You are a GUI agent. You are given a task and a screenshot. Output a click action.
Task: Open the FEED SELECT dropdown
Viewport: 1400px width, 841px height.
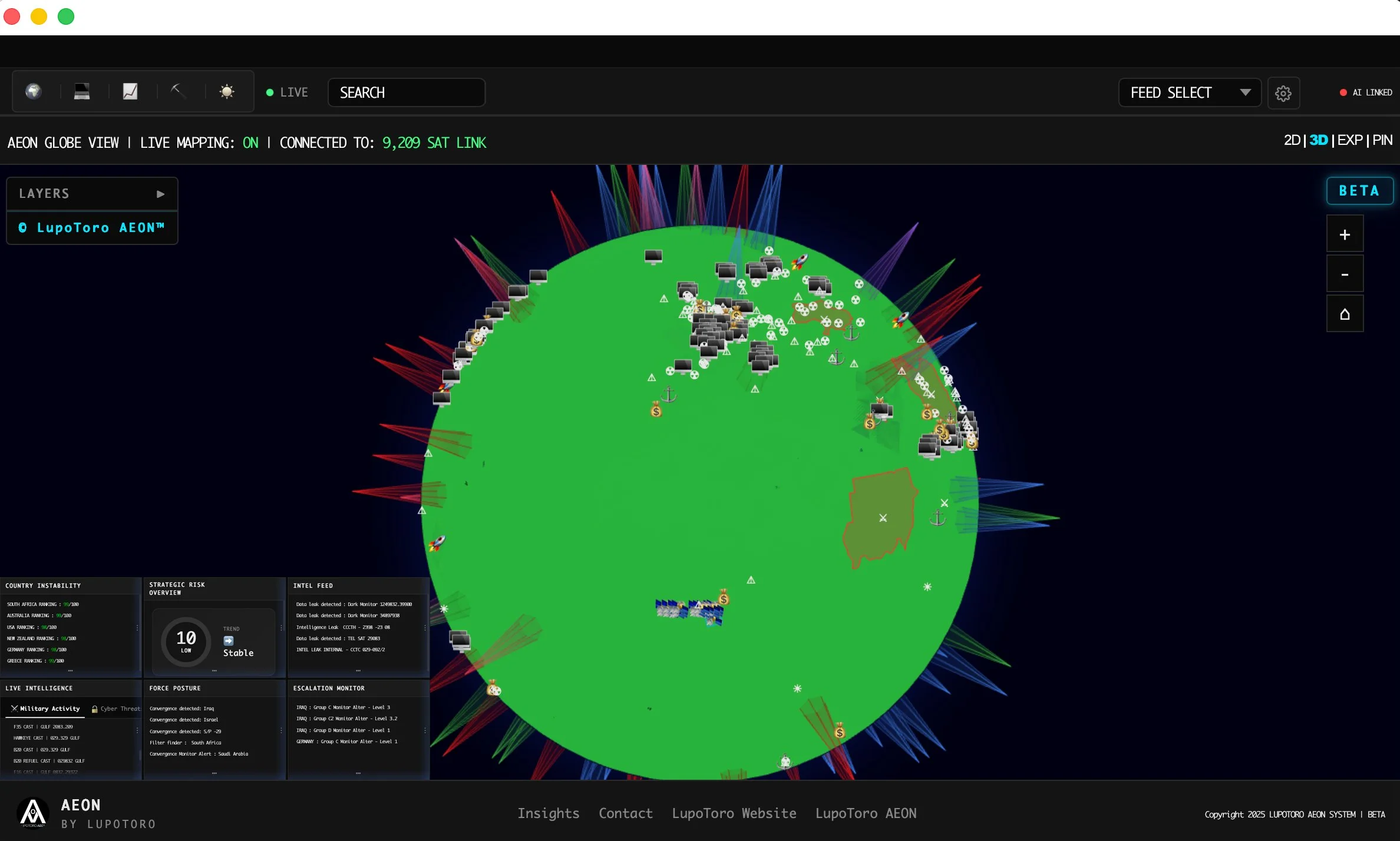pyautogui.click(x=1189, y=92)
